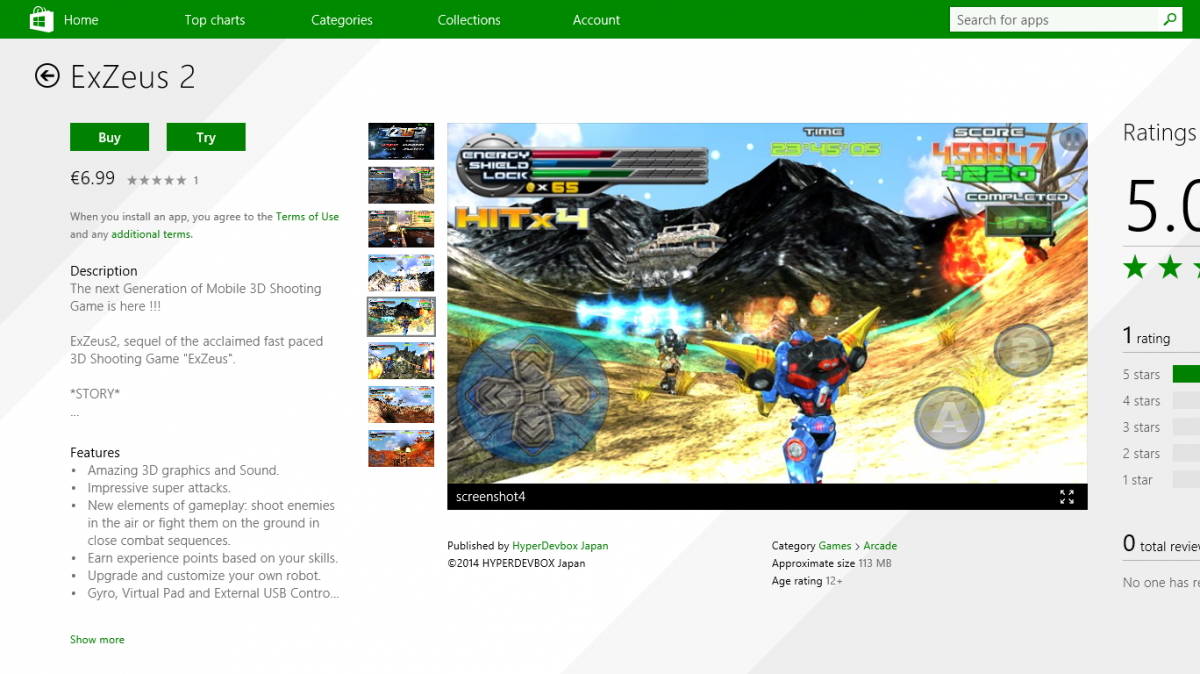The image size is (1200, 674).
Task: Click the Windows Store logo icon
Action: 41,19
